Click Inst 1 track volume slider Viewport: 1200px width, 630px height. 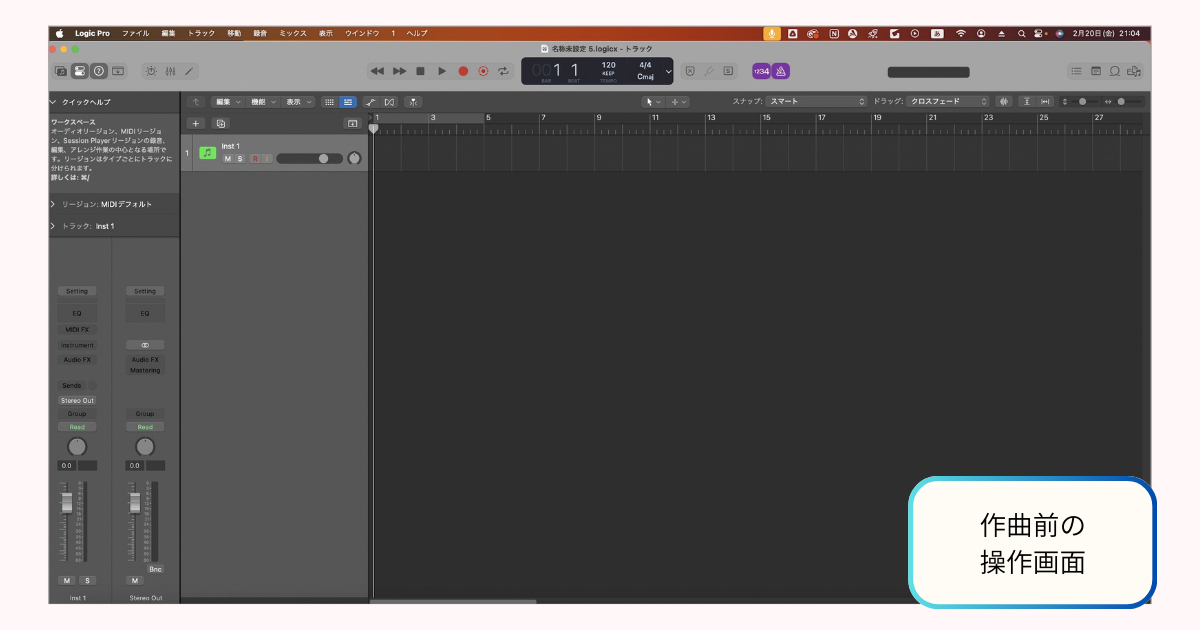308,159
